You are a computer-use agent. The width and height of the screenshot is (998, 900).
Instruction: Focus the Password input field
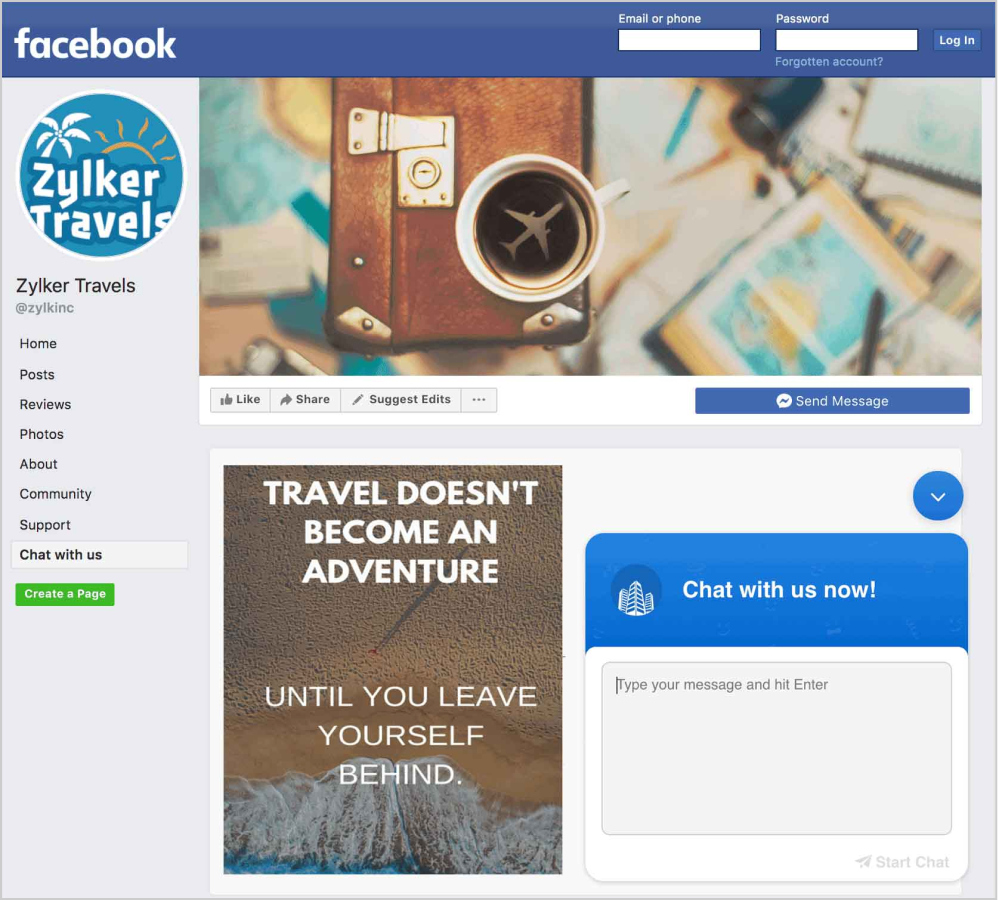point(847,40)
